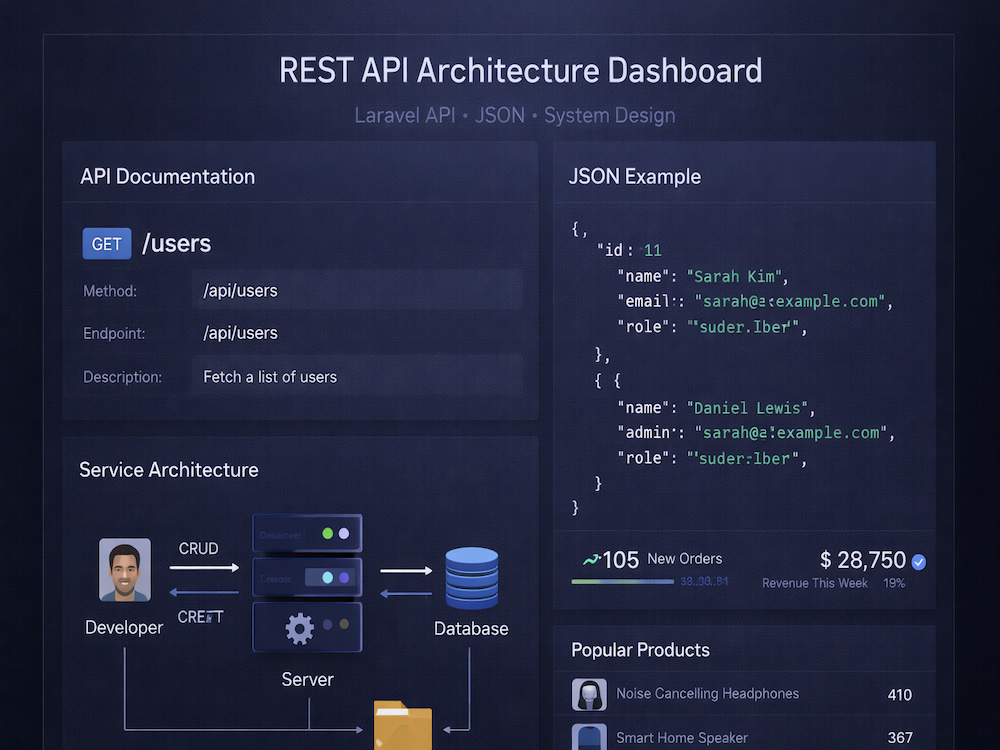Click the Server label under rack

(x=307, y=679)
